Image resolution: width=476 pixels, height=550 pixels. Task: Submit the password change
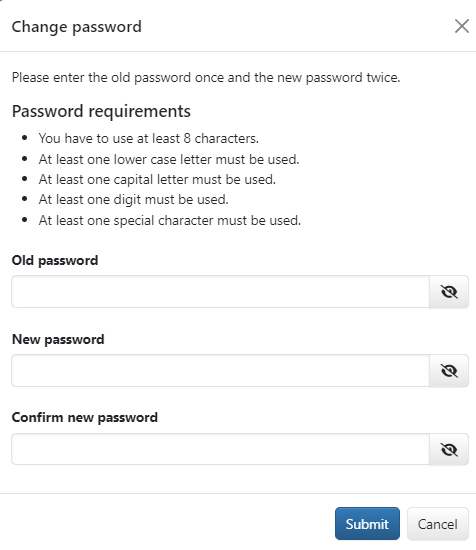pos(367,524)
